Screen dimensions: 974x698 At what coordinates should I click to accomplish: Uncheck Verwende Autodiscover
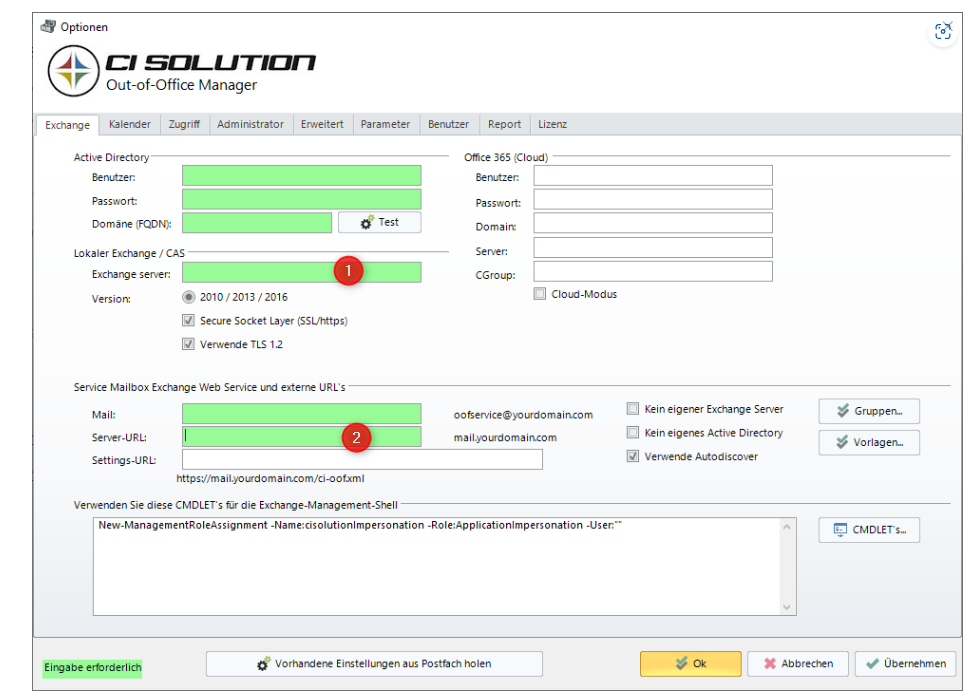click(x=633, y=457)
